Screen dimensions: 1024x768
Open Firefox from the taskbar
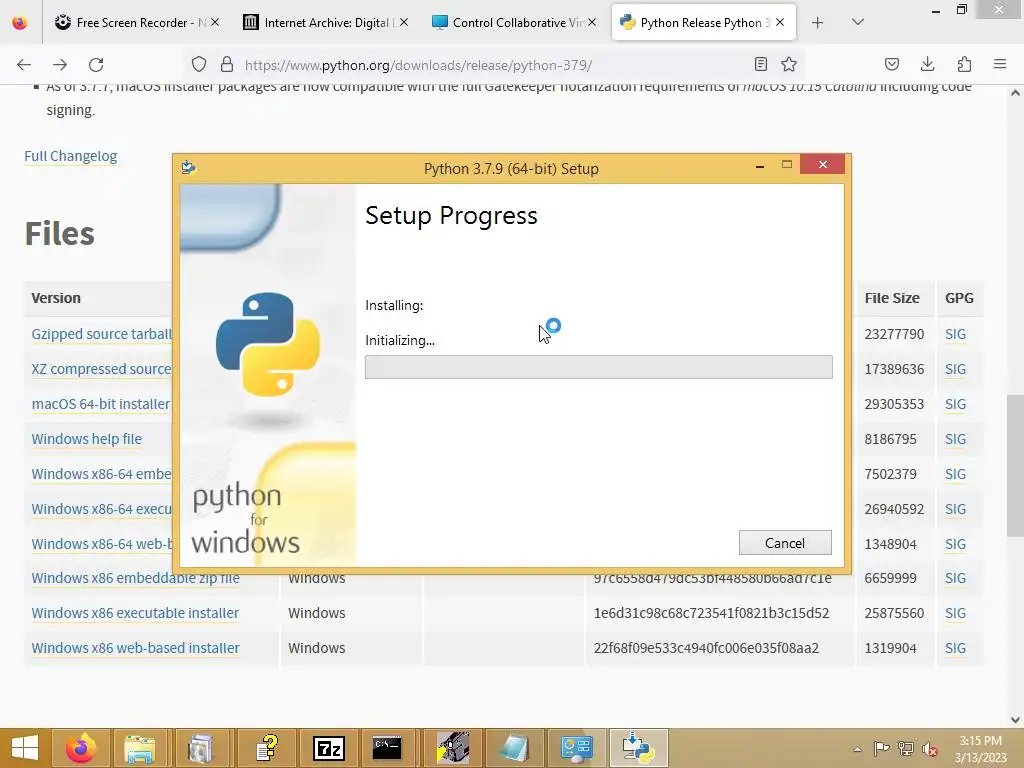click(x=80, y=748)
